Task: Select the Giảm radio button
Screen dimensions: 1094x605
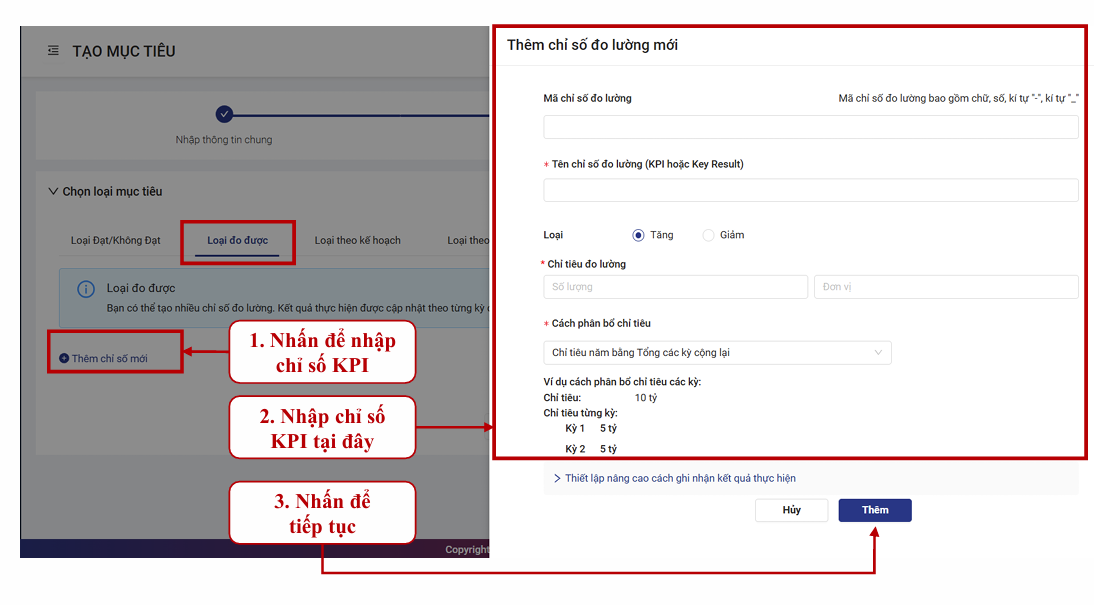Action: pos(708,235)
